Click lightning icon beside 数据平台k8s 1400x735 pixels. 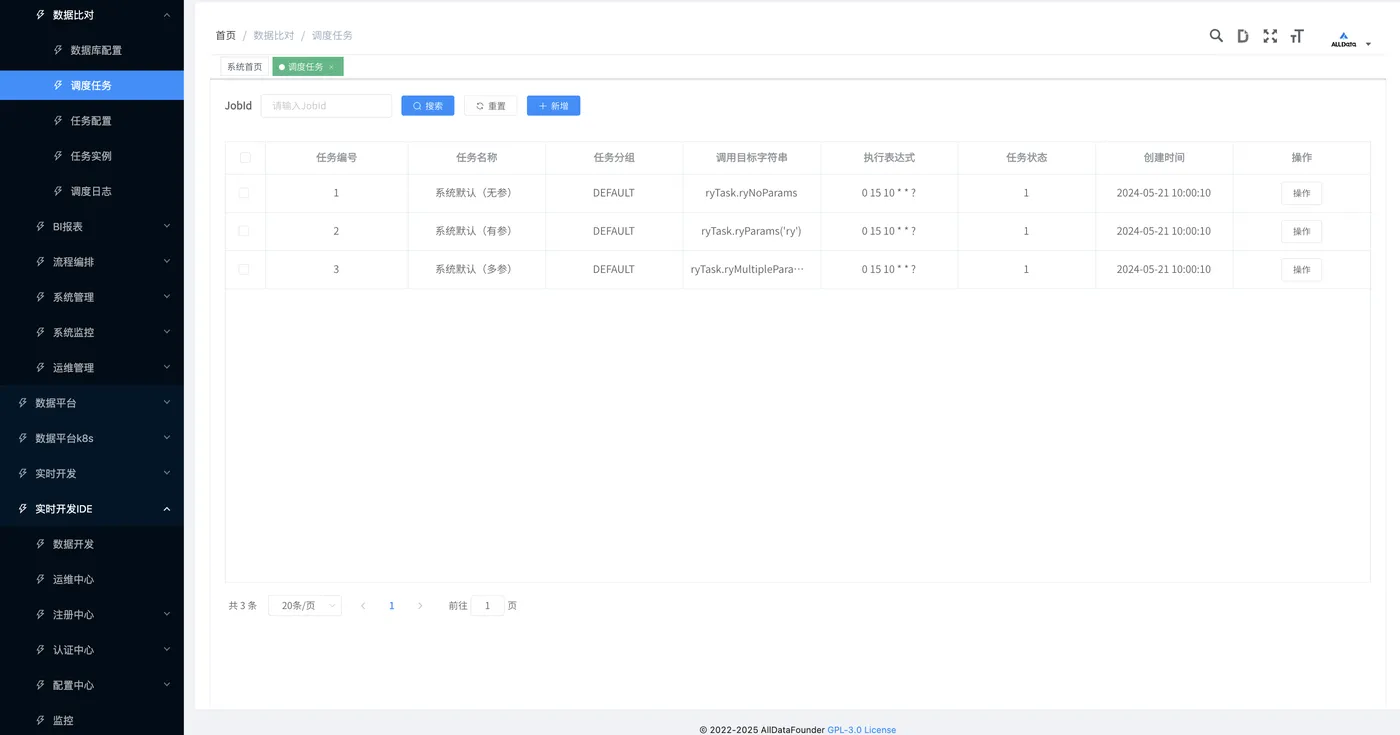[23, 438]
